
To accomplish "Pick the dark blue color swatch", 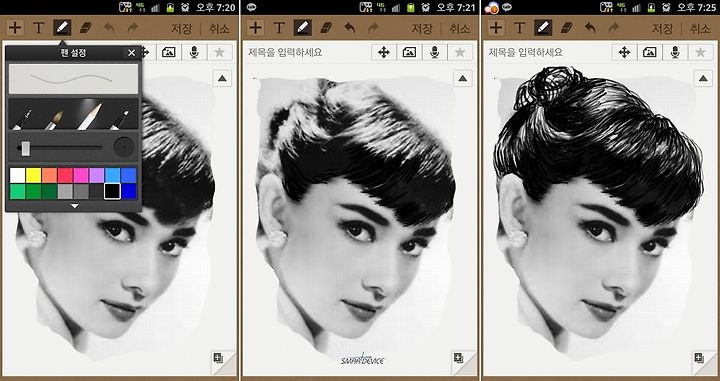I will coord(129,191).
